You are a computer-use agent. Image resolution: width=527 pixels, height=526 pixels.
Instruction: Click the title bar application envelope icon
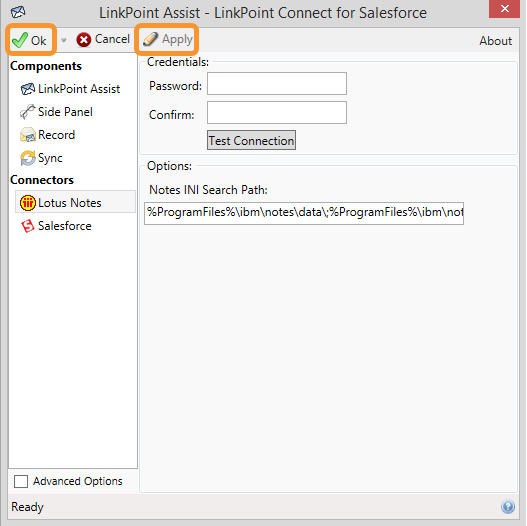tap(17, 12)
